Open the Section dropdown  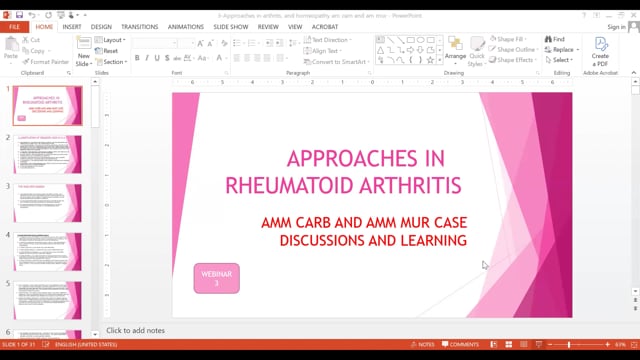coord(111,62)
